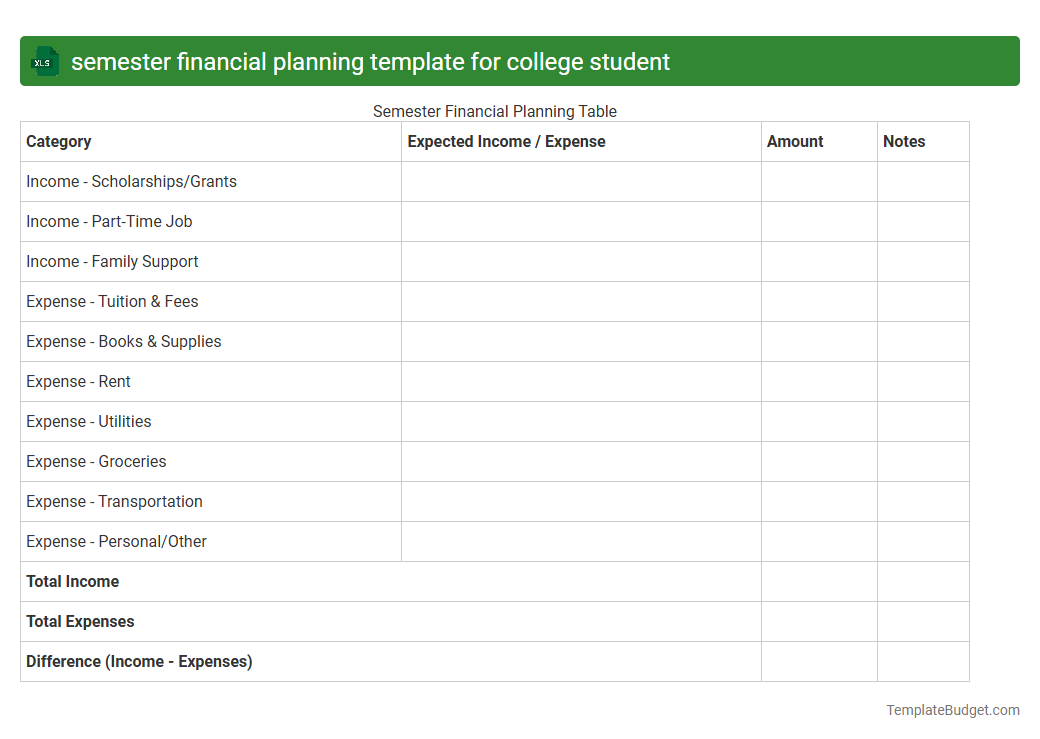Click the Amount column header

(795, 141)
